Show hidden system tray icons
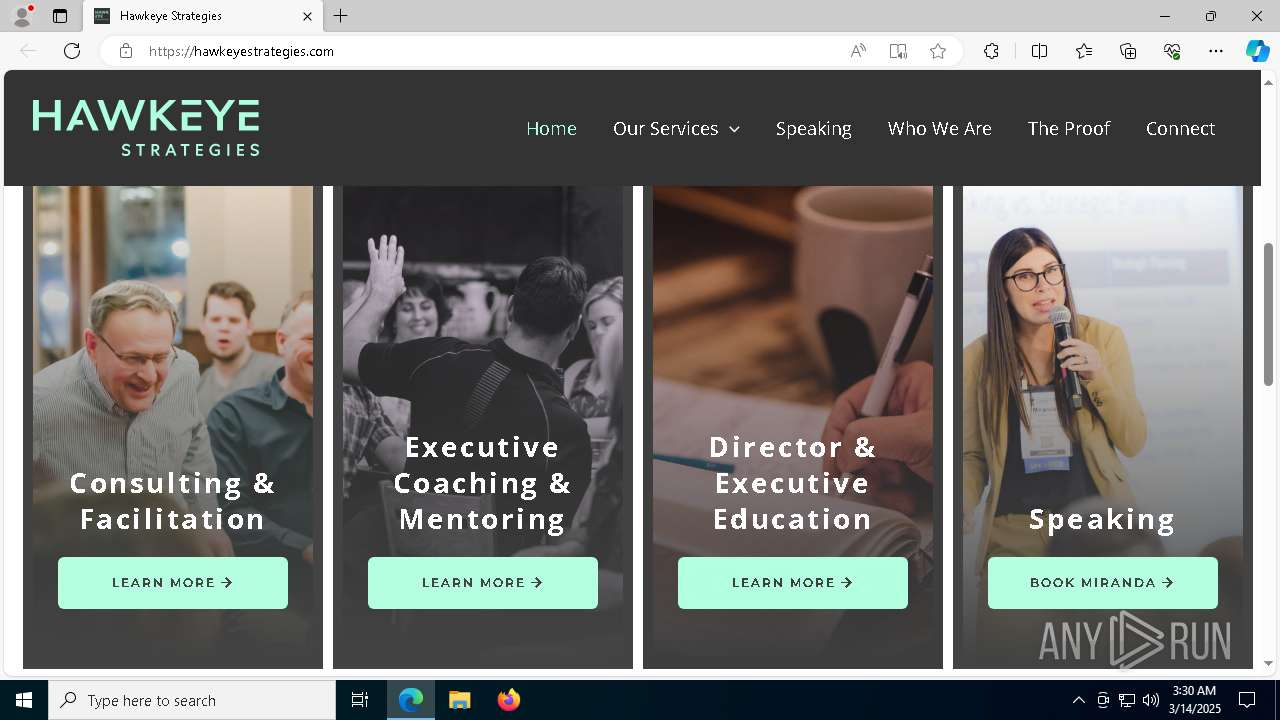The image size is (1280, 720). [1078, 700]
